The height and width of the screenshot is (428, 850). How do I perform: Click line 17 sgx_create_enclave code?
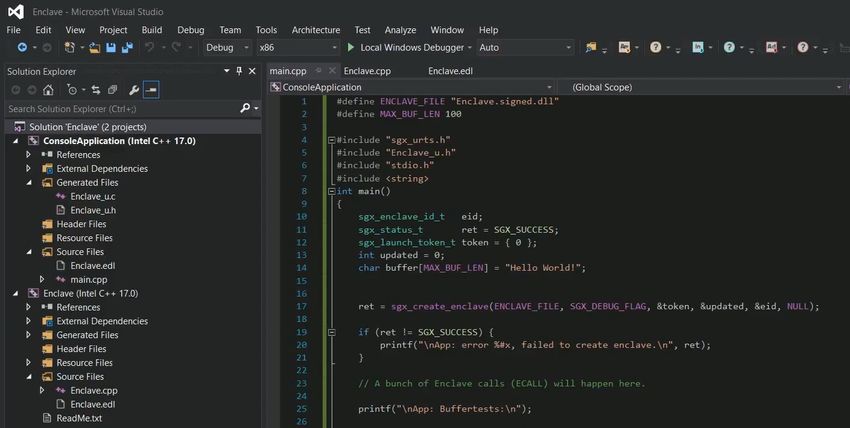click(588, 307)
